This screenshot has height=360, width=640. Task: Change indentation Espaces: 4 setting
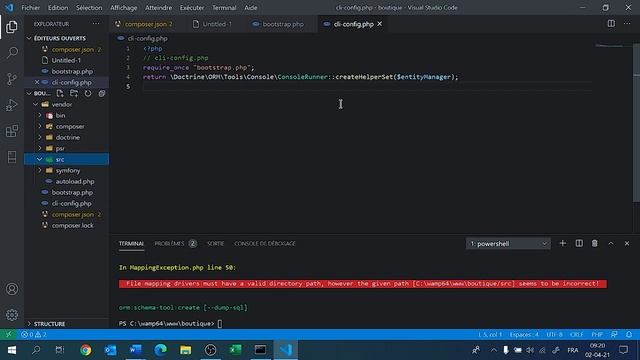524,334
